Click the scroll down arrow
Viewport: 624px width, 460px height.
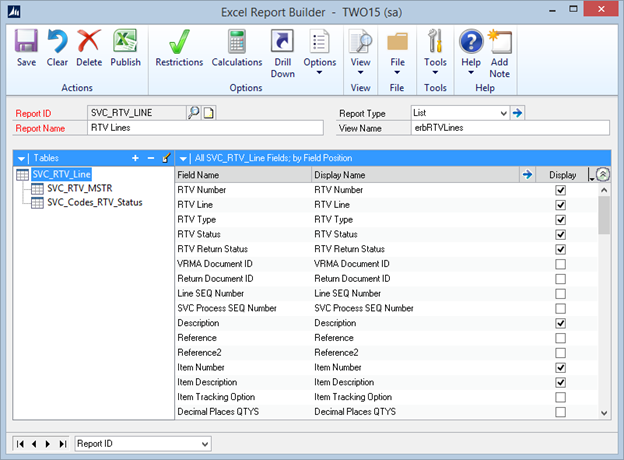point(604,413)
